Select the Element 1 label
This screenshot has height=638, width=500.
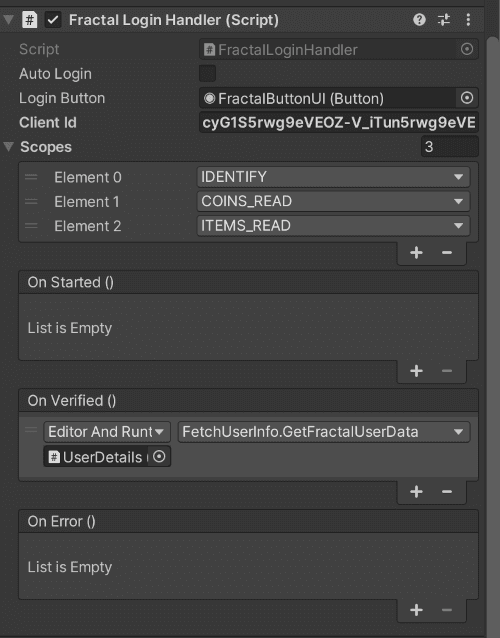click(87, 202)
